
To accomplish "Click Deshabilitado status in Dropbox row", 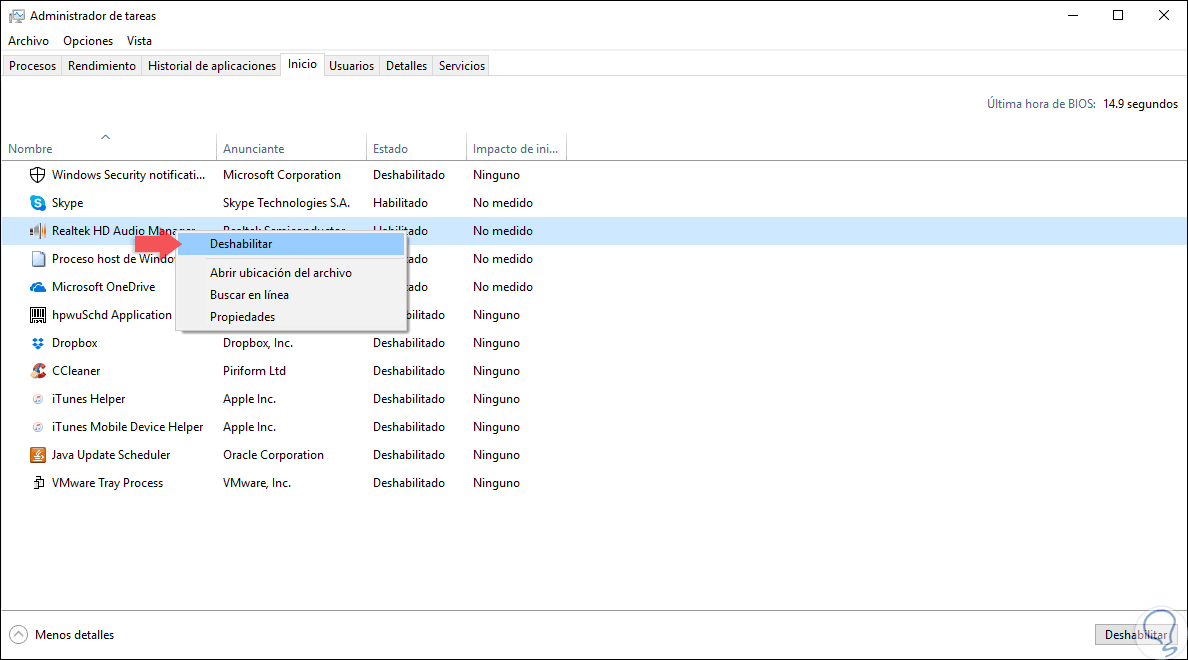I will coord(408,343).
